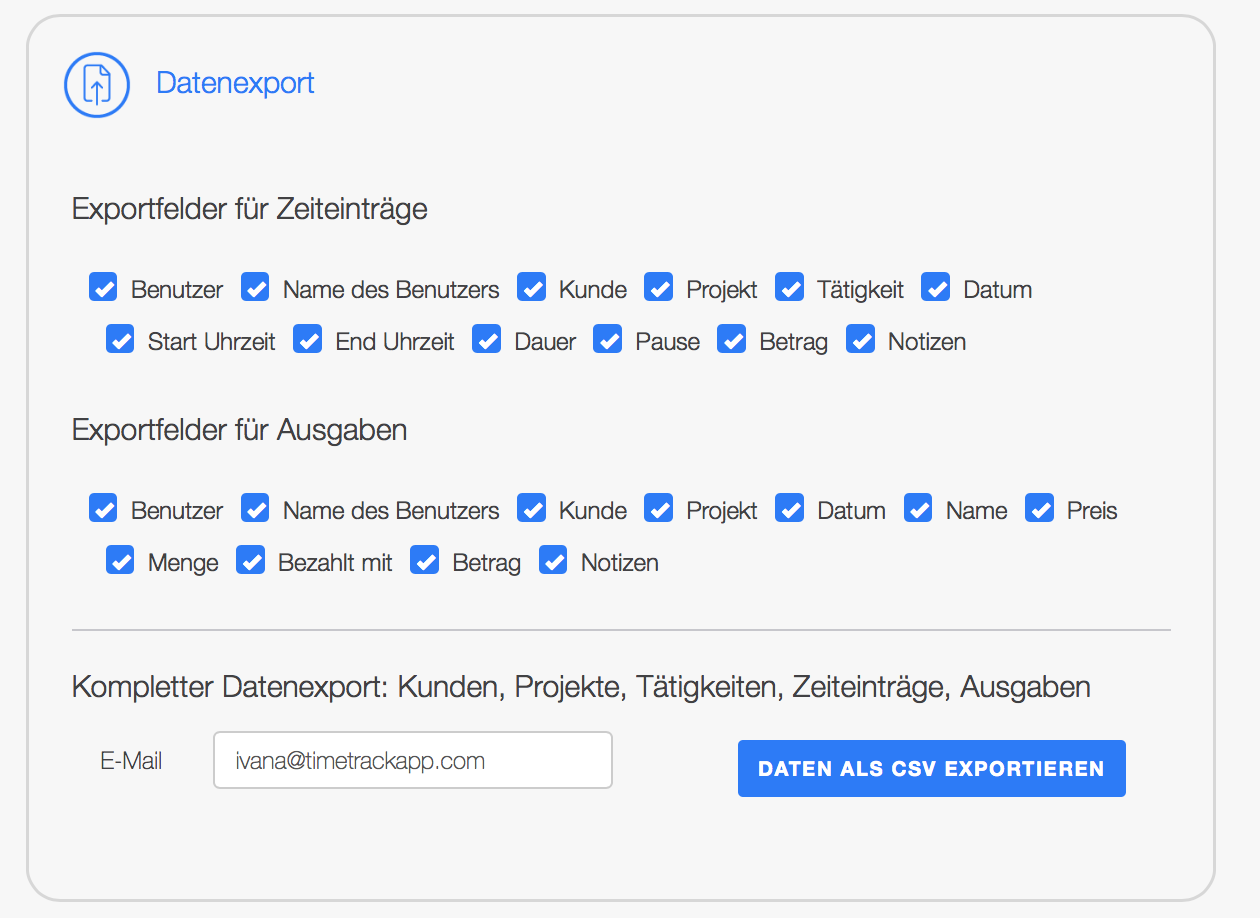Uncheck Datum in Ausgaben export fields
Image resolution: width=1260 pixels, height=918 pixels.
coord(790,508)
